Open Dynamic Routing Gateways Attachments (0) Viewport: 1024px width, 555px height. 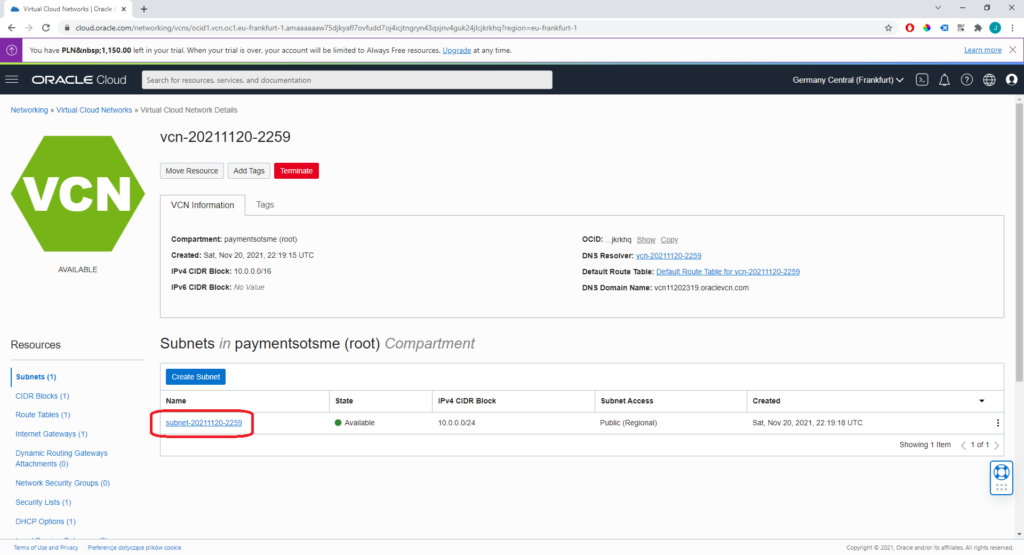pos(61,458)
